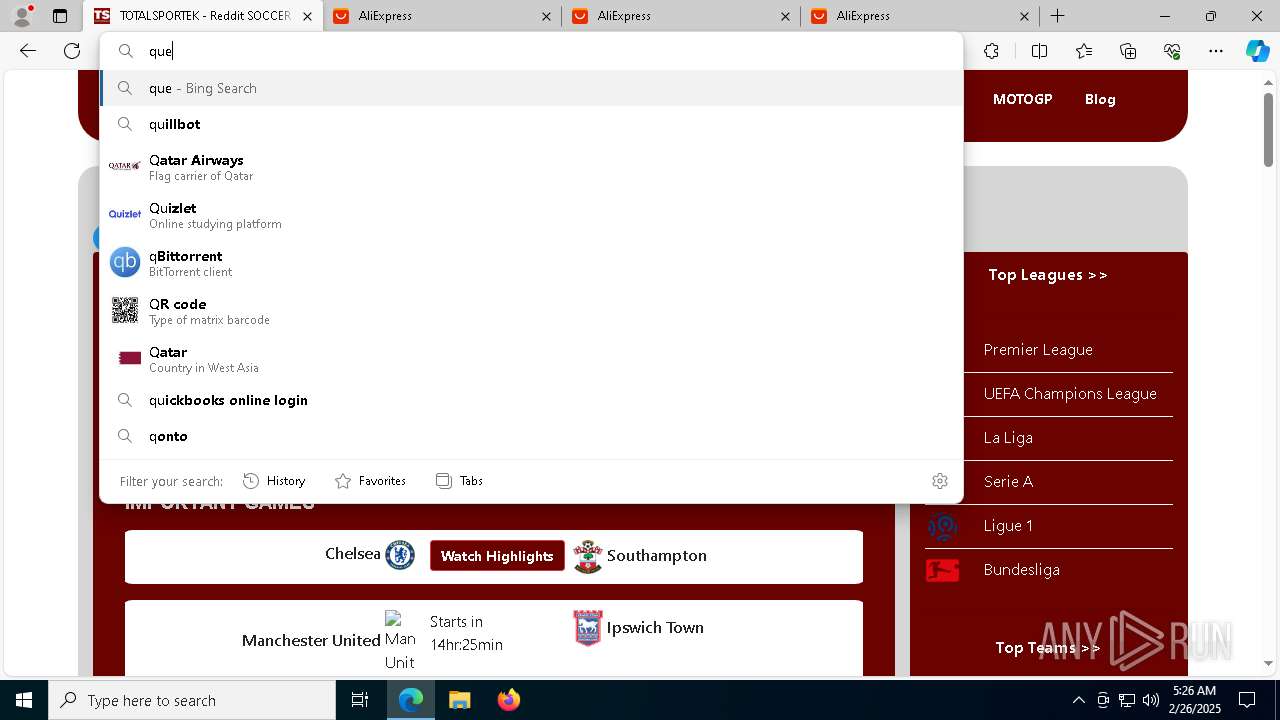This screenshot has height=720, width=1280.
Task: Open the tab actions menu icon
Action: click(x=60, y=16)
